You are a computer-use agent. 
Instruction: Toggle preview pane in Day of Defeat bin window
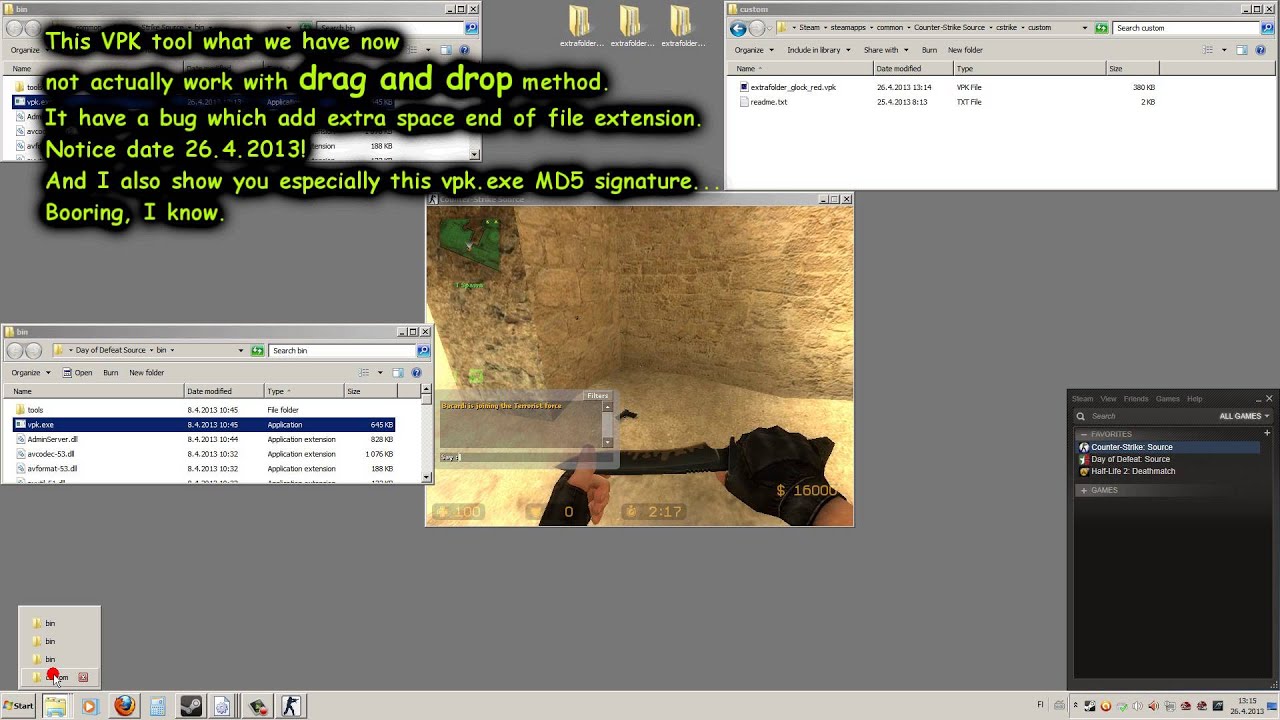[398, 372]
